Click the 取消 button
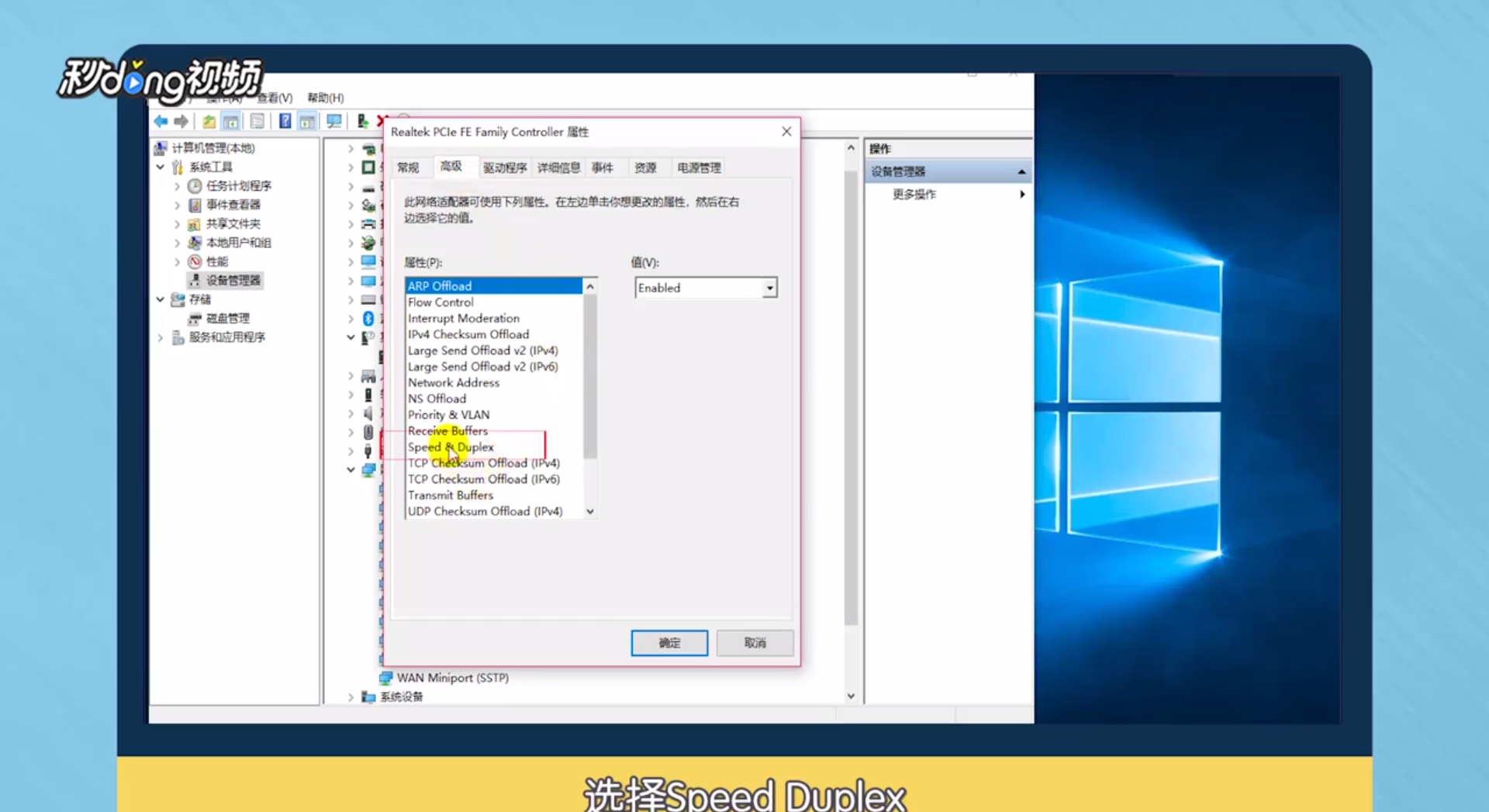 click(x=755, y=643)
